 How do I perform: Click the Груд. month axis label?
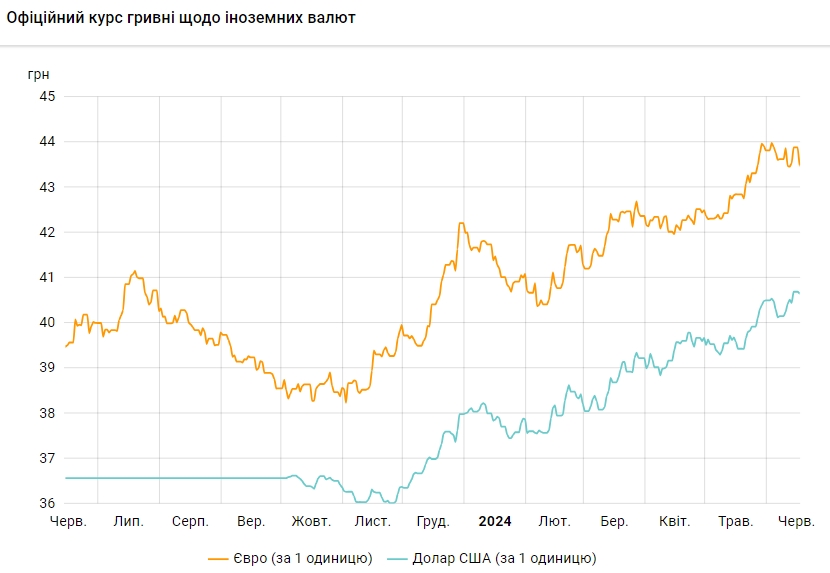coord(433,522)
